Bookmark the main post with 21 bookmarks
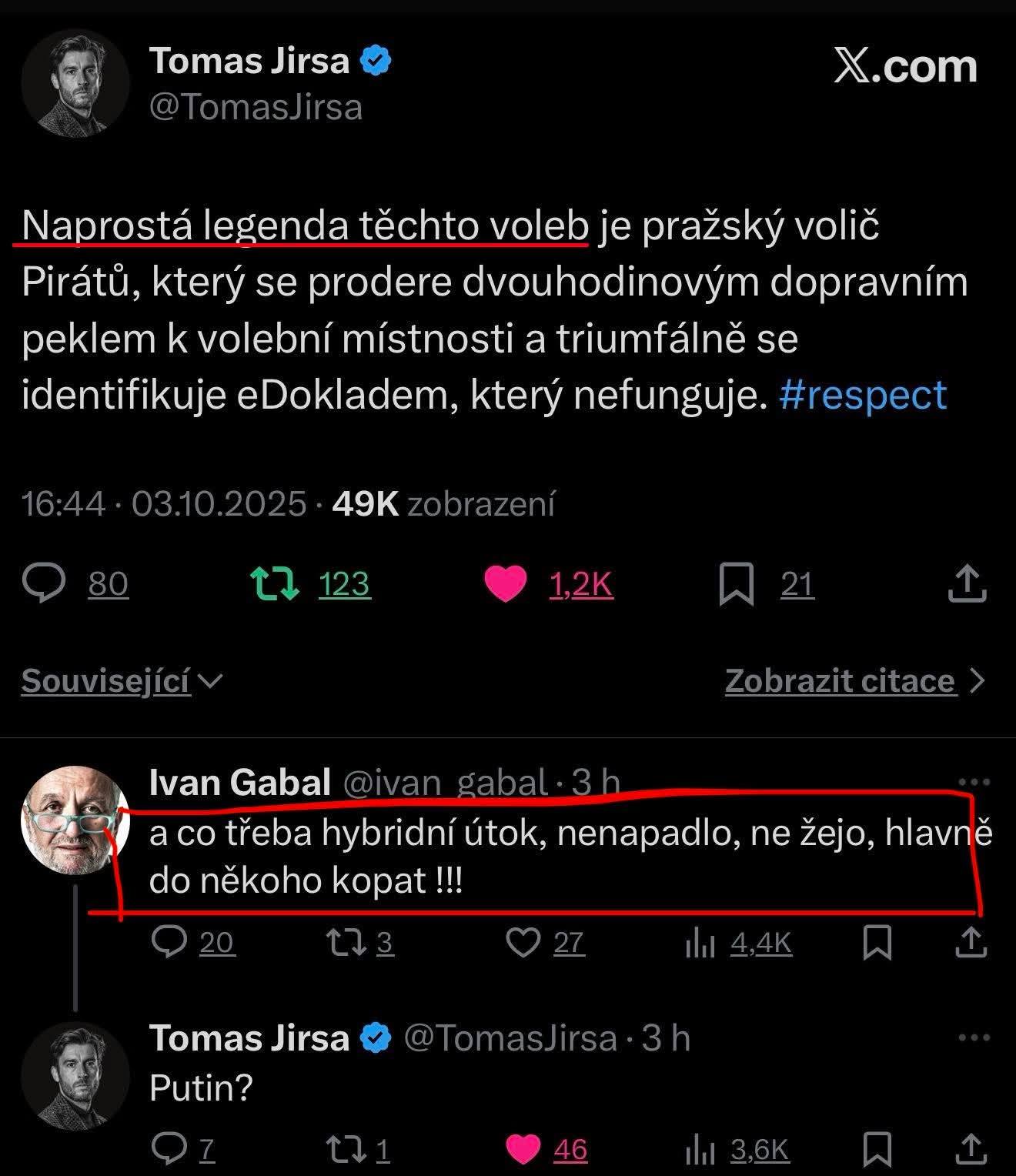 (736, 584)
